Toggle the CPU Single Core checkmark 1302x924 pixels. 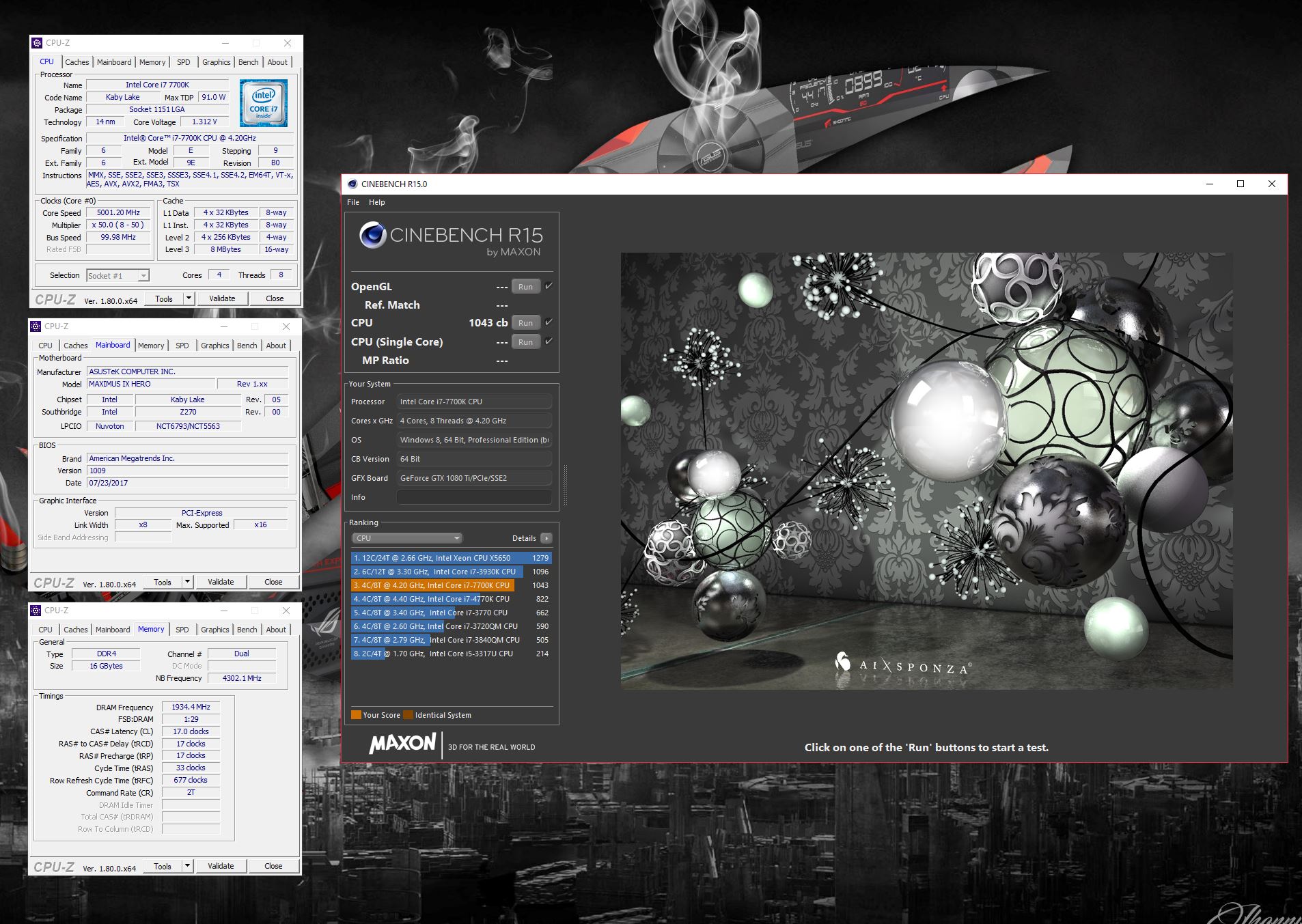[x=549, y=341]
